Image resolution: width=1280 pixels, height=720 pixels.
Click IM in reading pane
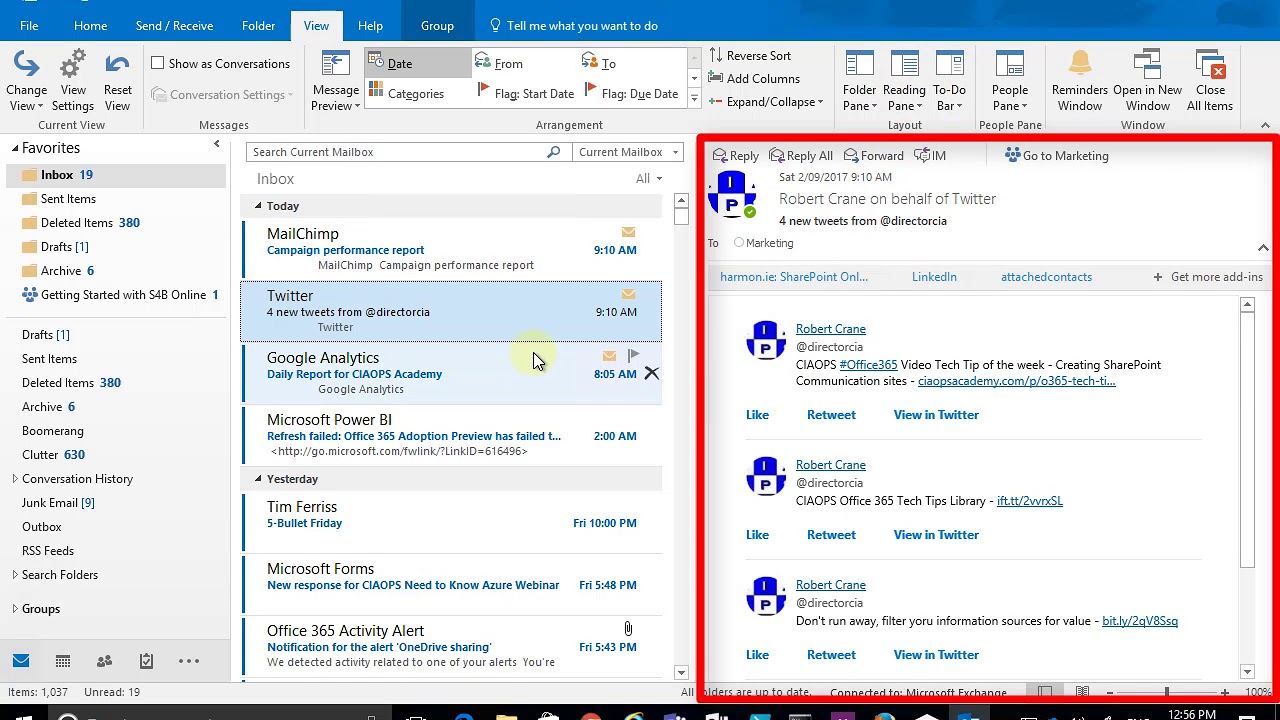[930, 156]
